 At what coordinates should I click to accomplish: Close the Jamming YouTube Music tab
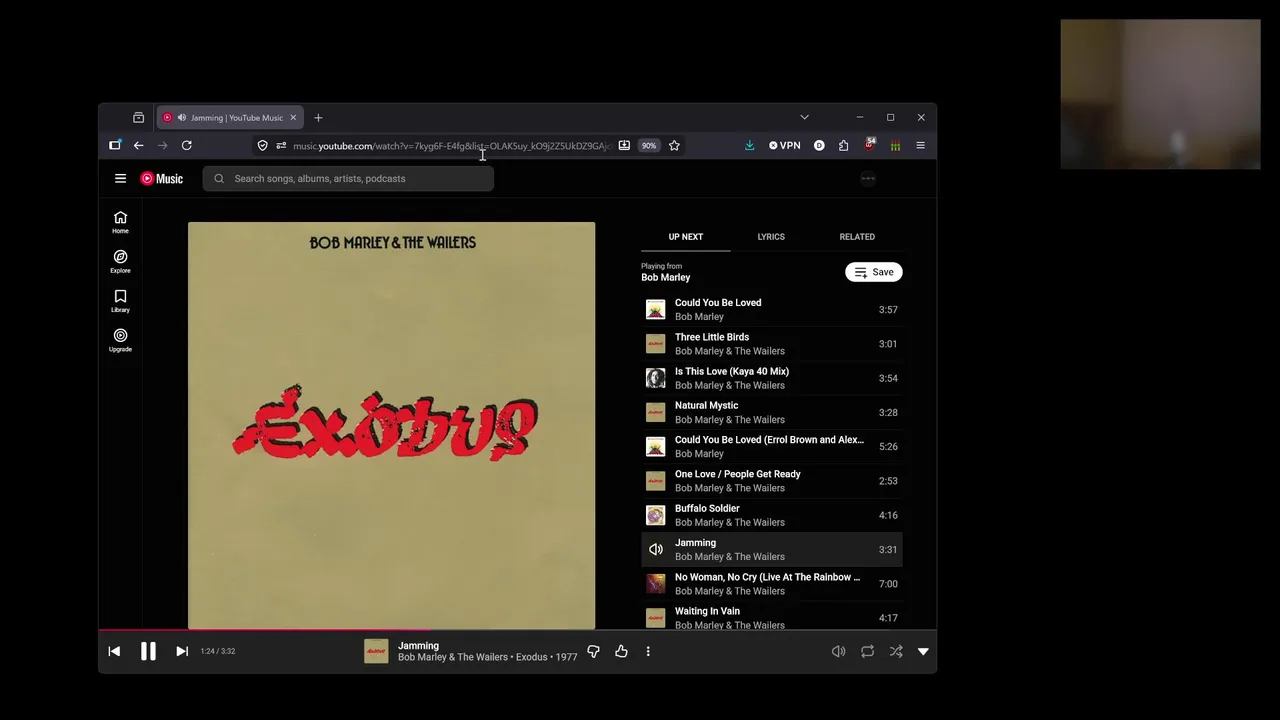pyautogui.click(x=293, y=117)
